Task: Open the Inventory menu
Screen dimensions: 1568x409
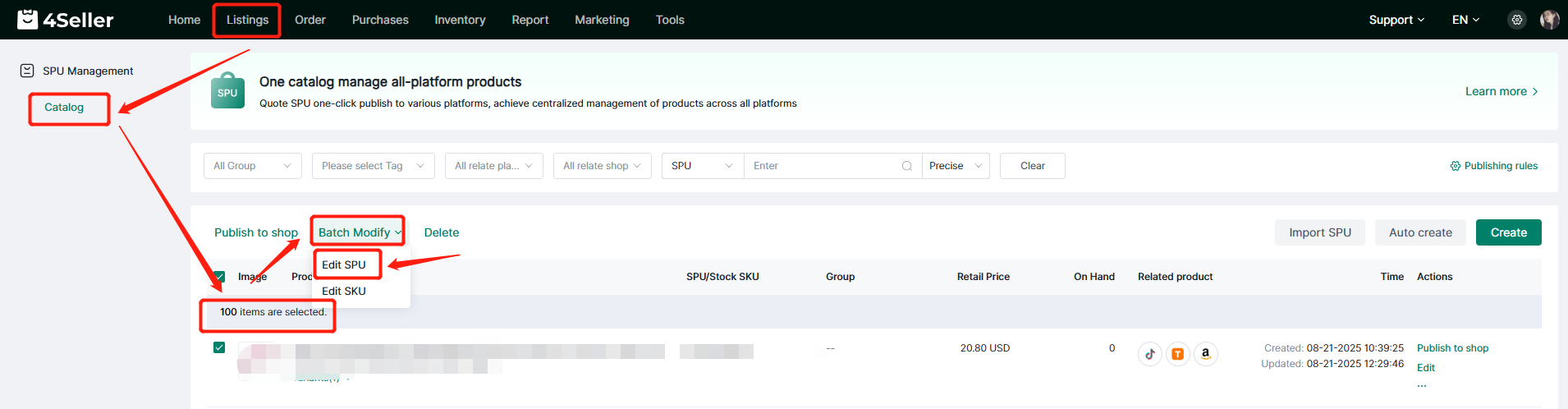Action: coord(460,20)
